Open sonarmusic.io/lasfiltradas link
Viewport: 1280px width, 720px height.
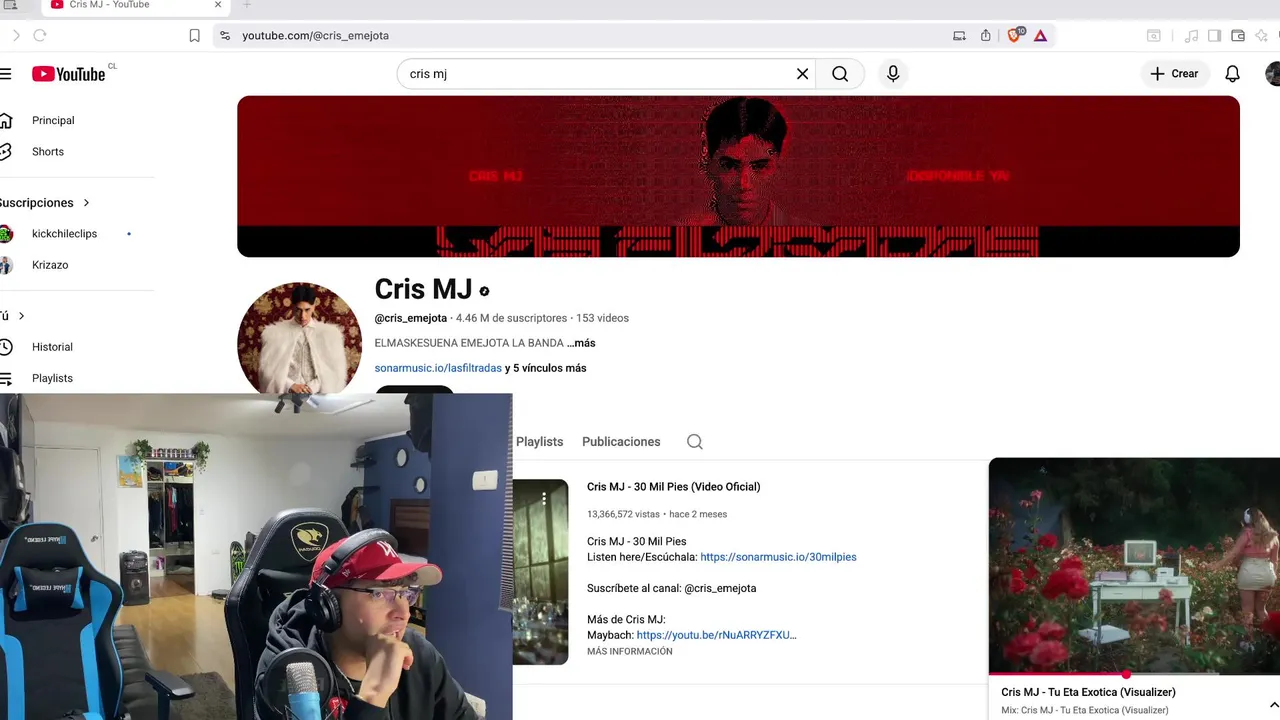tap(438, 368)
